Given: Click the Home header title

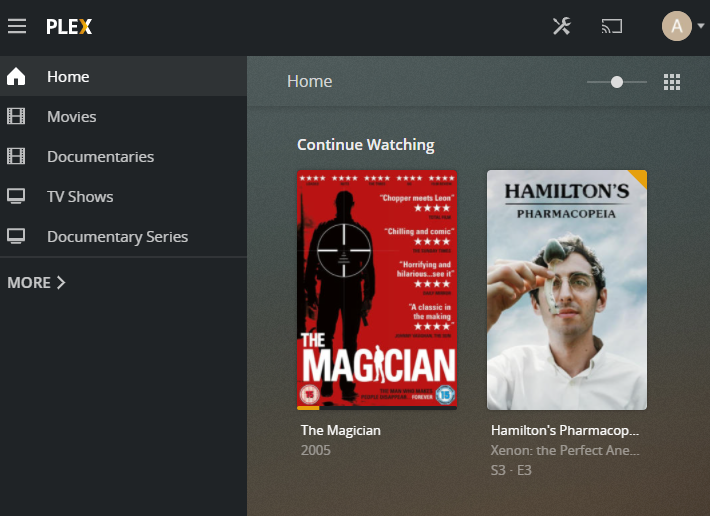Looking at the screenshot, I should (x=310, y=81).
